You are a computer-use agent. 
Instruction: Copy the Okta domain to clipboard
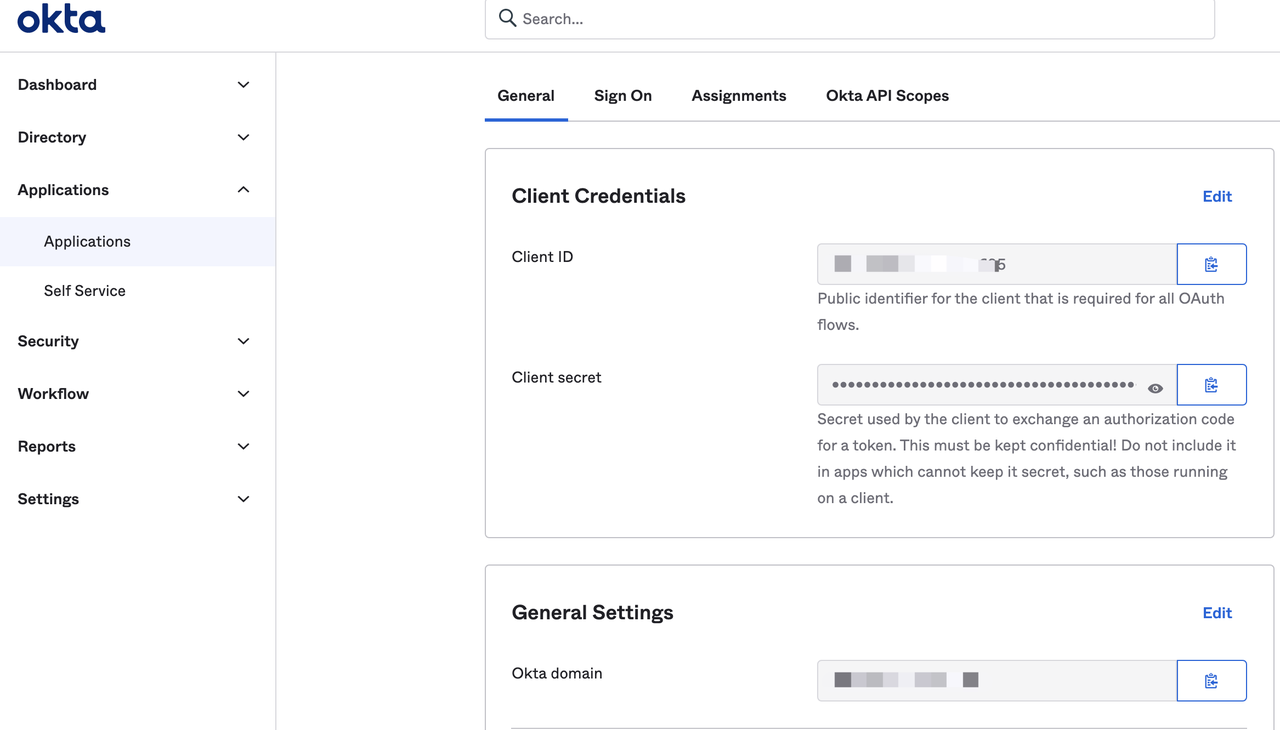[x=1211, y=681]
